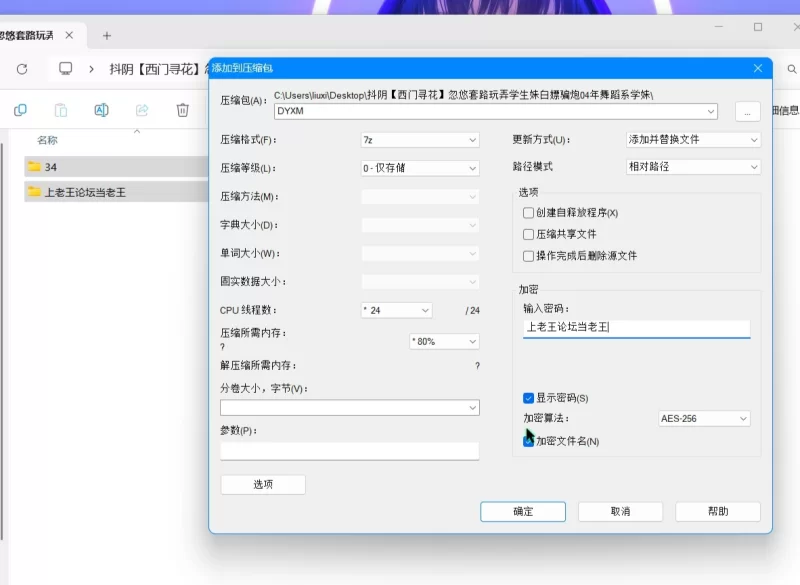Click the Delete trash icon in Explorer

click(x=183, y=110)
